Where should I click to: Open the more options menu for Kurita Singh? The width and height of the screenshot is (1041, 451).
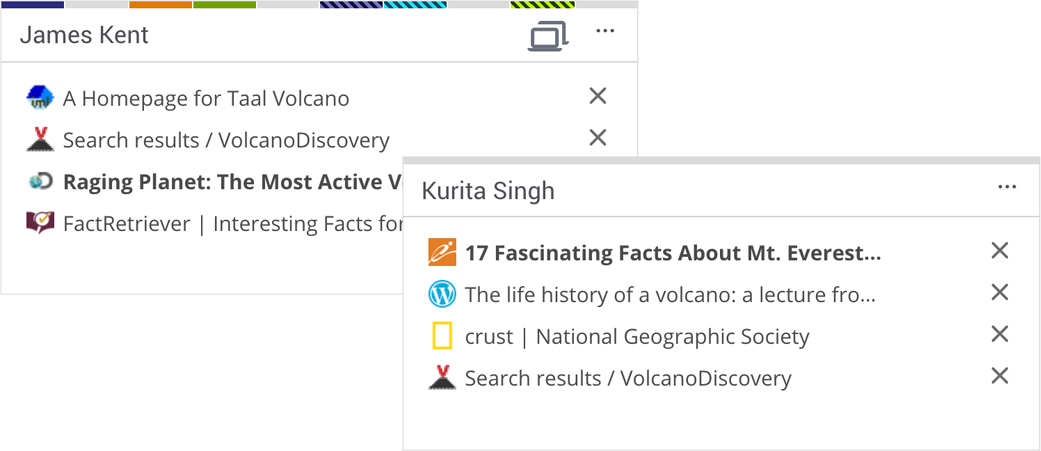coord(1007,188)
